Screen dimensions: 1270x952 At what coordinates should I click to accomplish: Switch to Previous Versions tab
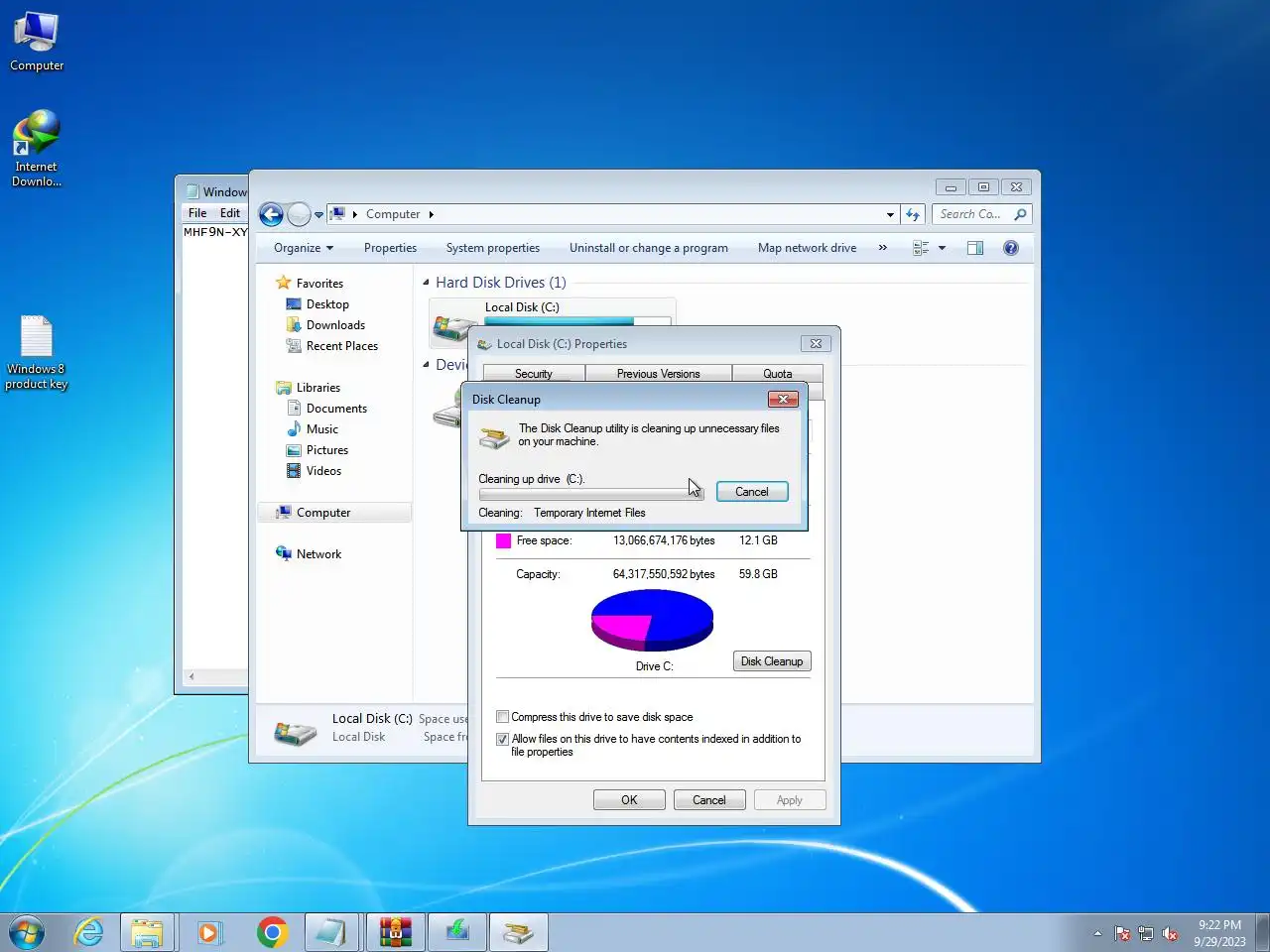[x=659, y=374]
